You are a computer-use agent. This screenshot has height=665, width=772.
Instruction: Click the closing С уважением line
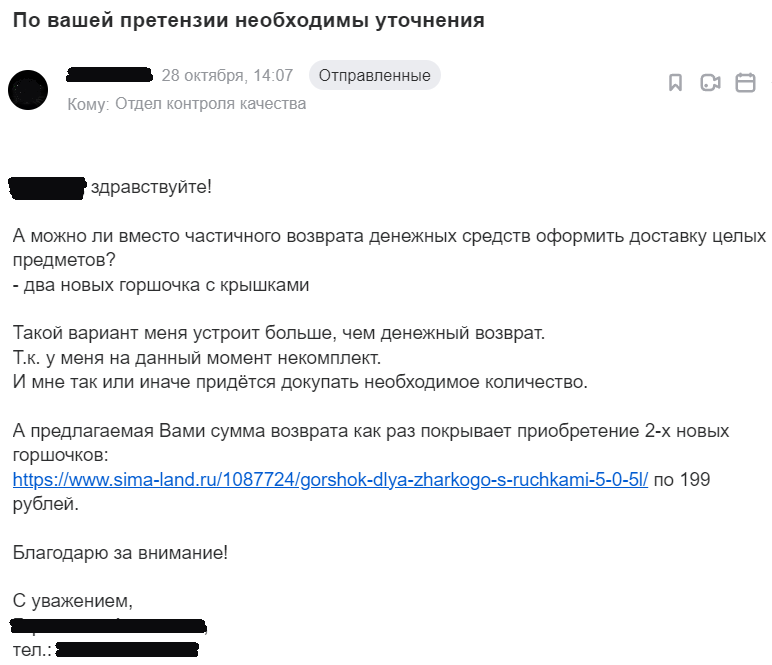tap(72, 601)
